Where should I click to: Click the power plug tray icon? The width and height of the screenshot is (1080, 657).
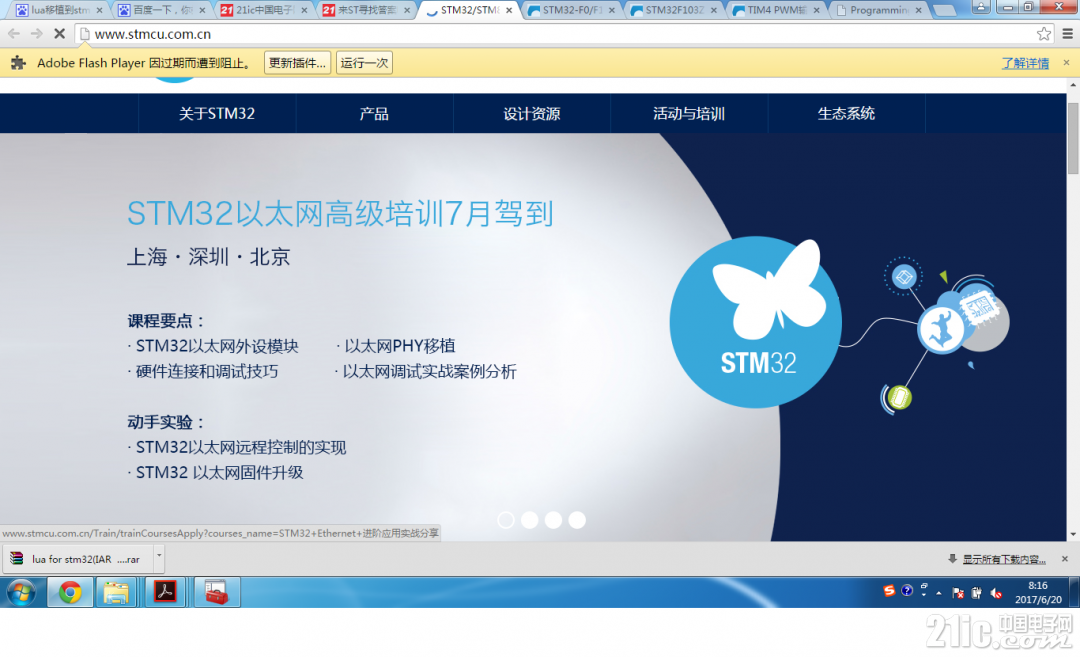click(976, 593)
